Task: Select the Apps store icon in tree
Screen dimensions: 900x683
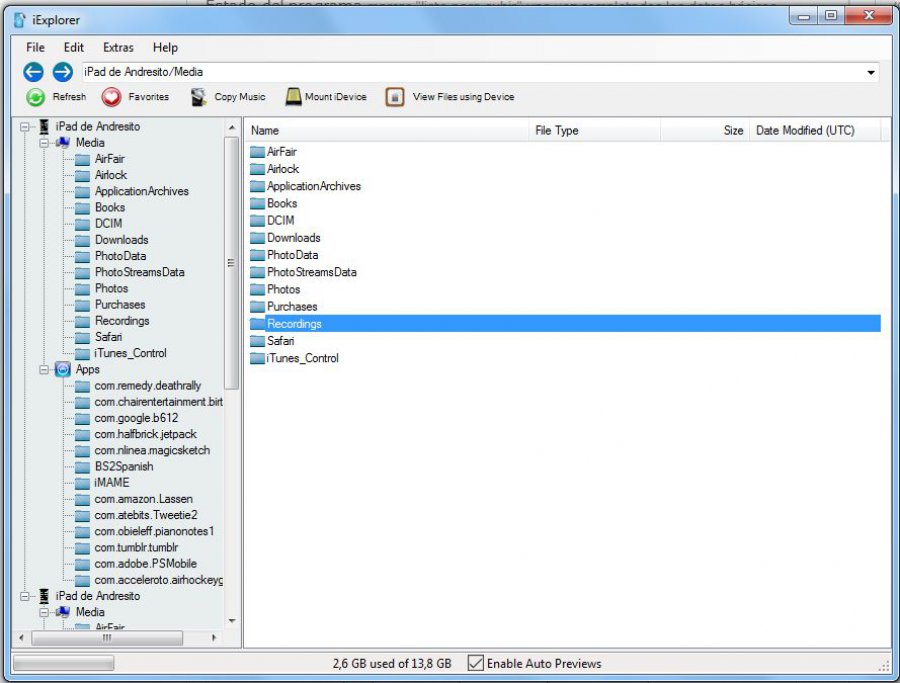Action: 63,370
